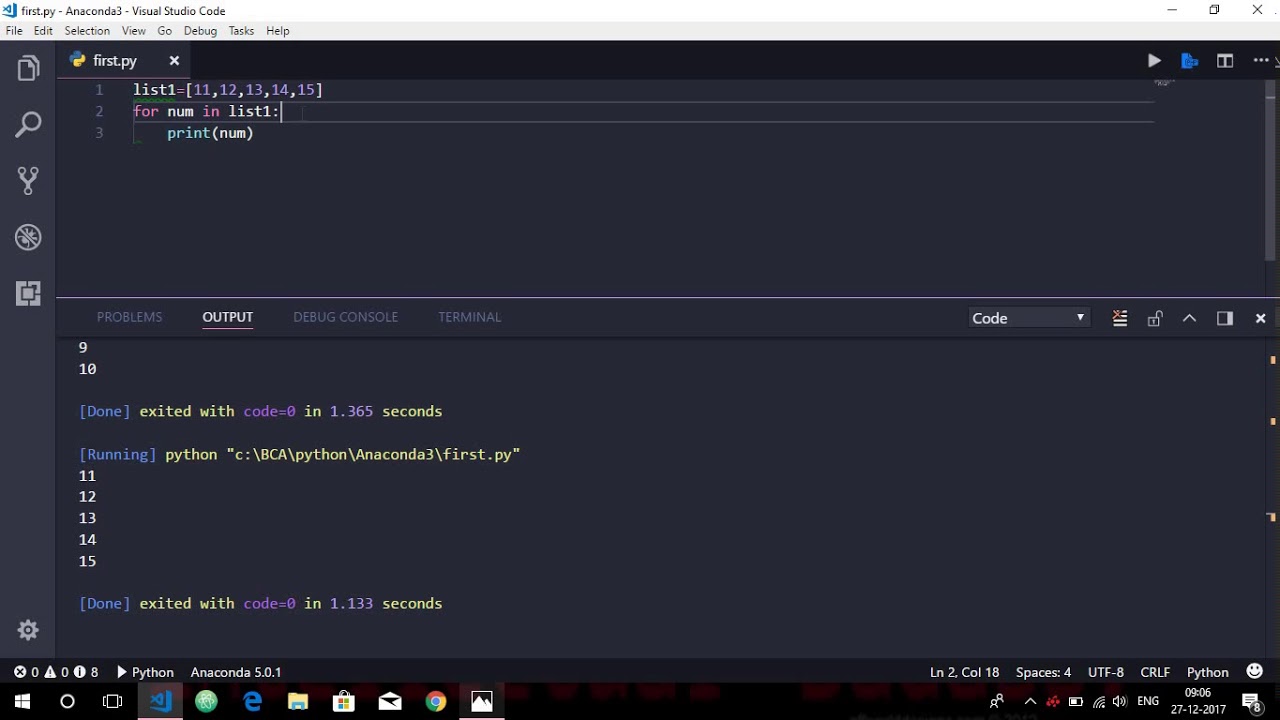1280x720 pixels.
Task: Split the editor
Action: 1225,61
